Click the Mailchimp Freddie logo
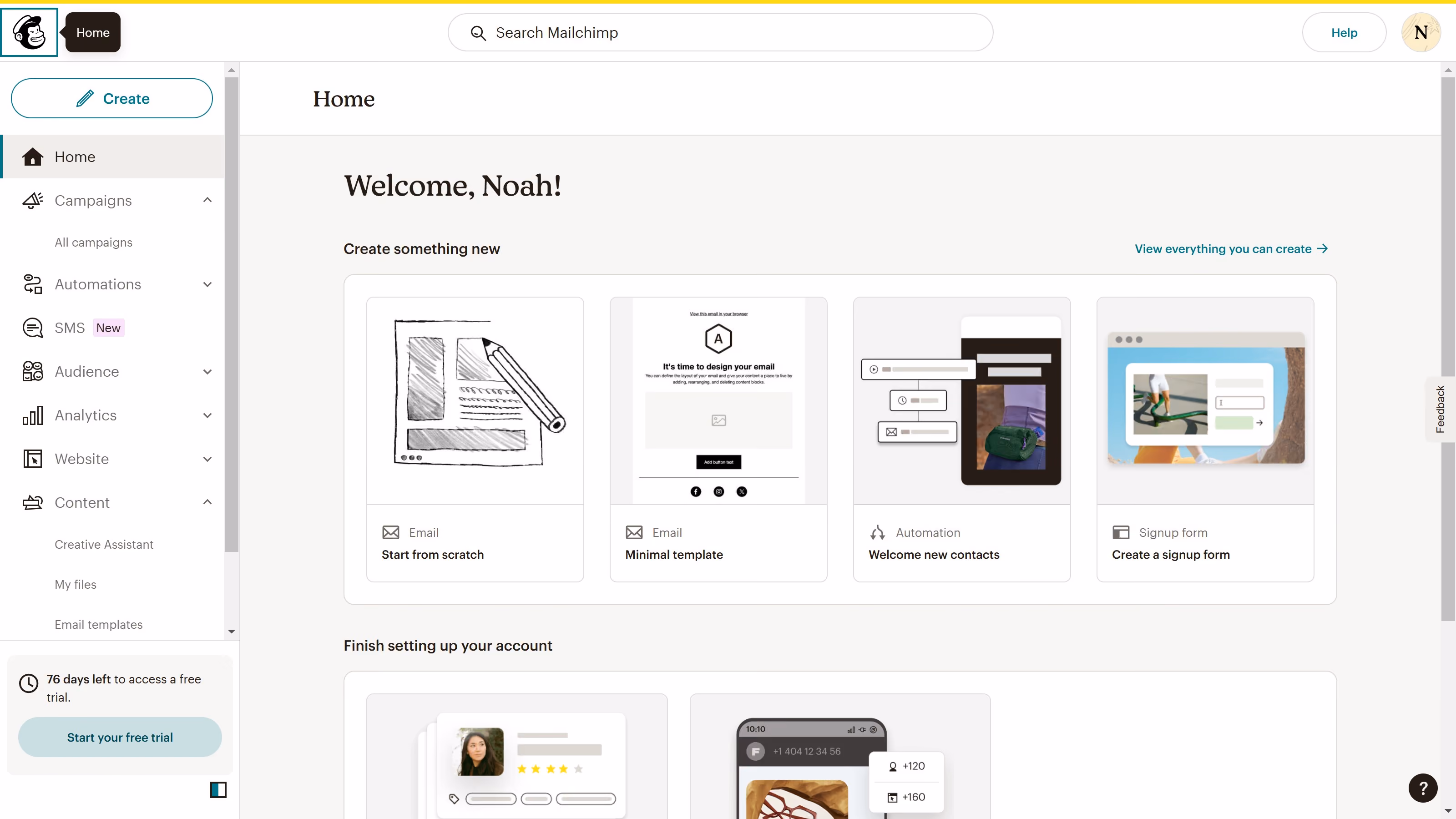This screenshot has height=819, width=1456. pyautogui.click(x=30, y=32)
